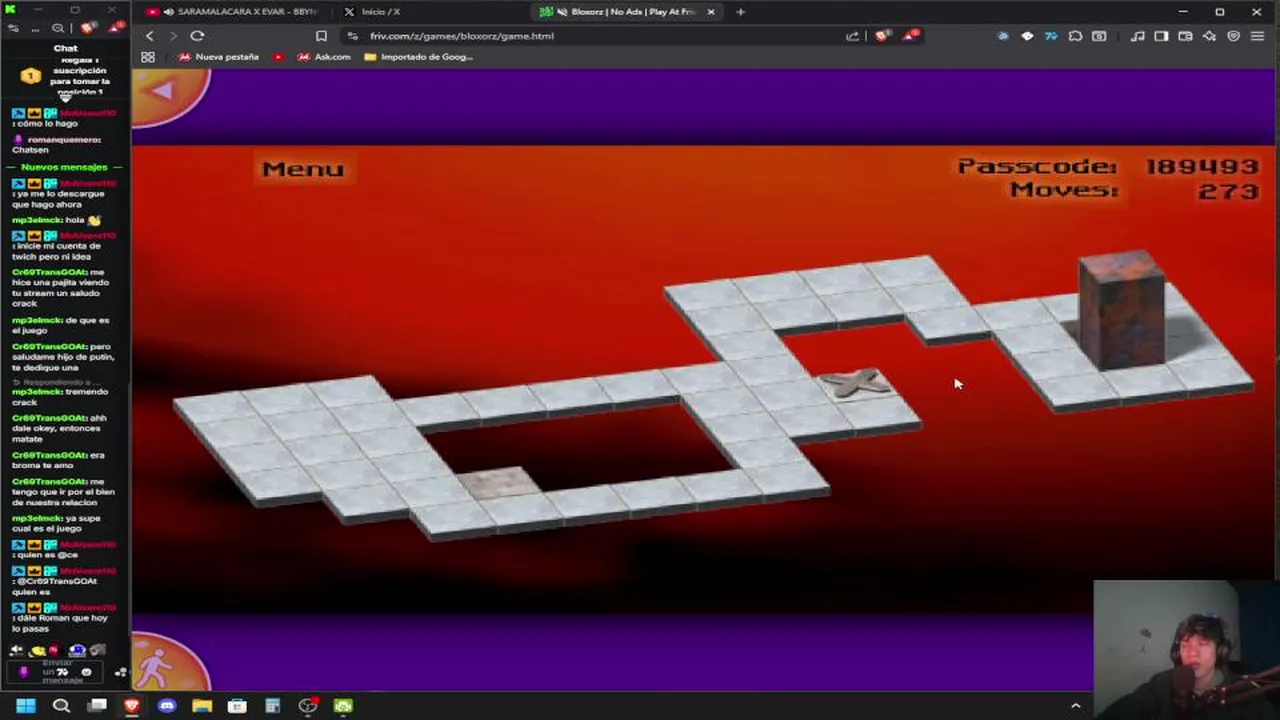Open the three-dots menu in Kick window
This screenshot has height=720, width=1280.
36,29
